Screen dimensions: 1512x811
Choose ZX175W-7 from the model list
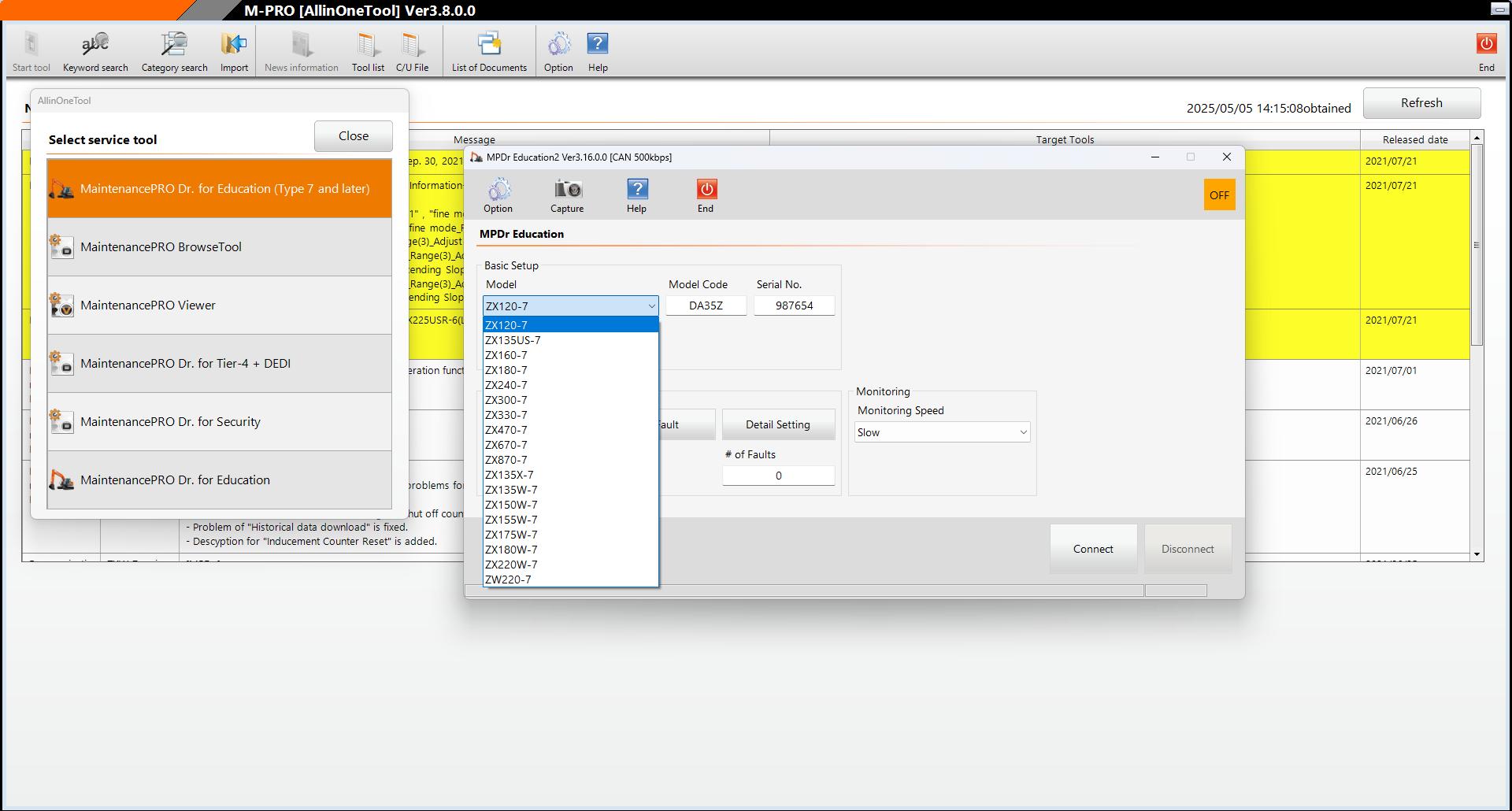571,535
